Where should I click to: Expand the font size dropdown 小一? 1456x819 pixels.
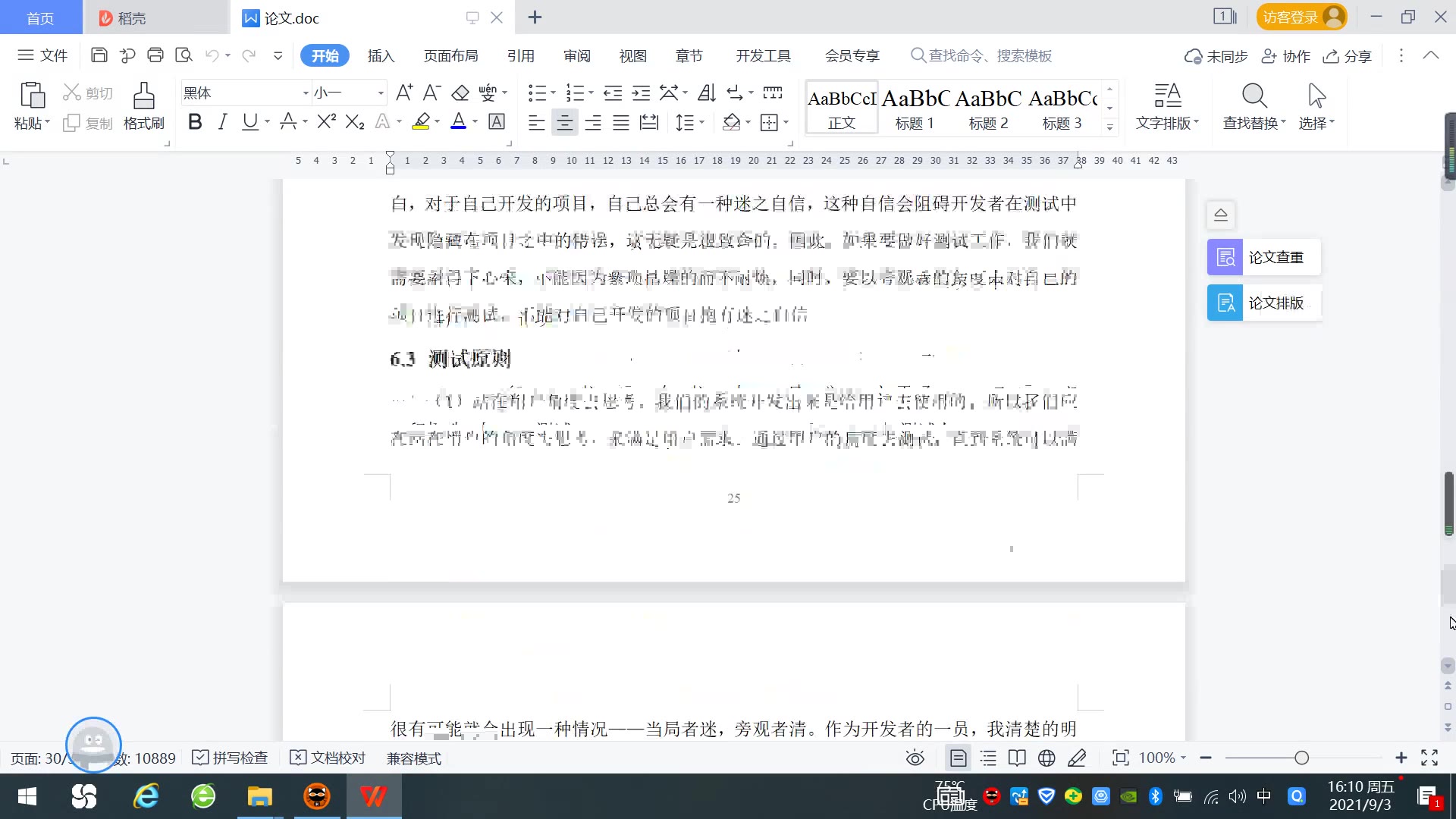pos(381,93)
